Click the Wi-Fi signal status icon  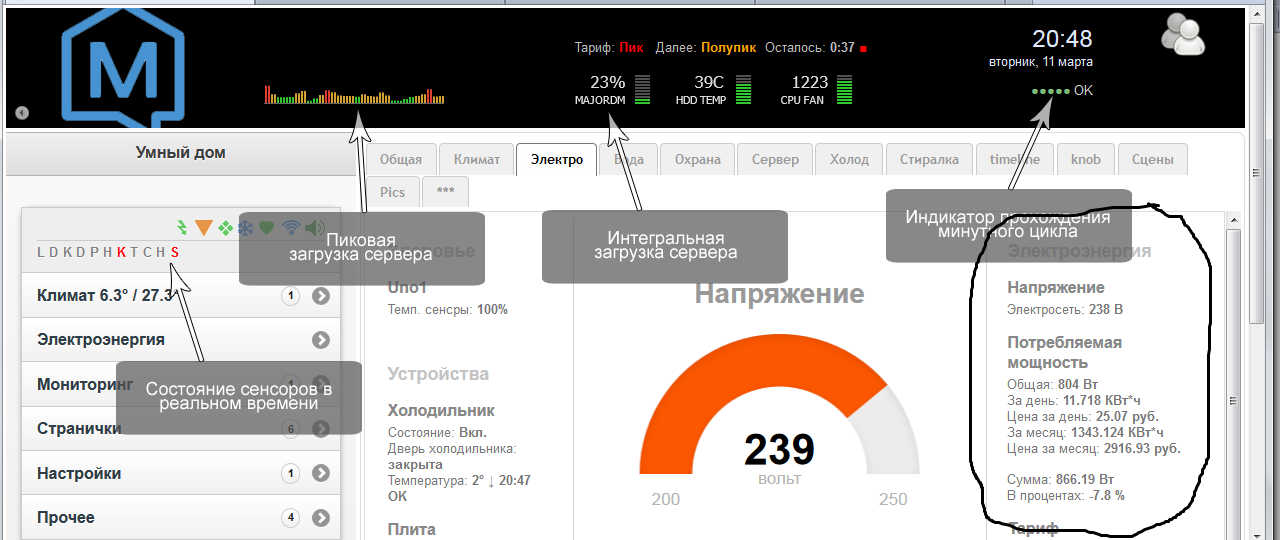[x=292, y=228]
